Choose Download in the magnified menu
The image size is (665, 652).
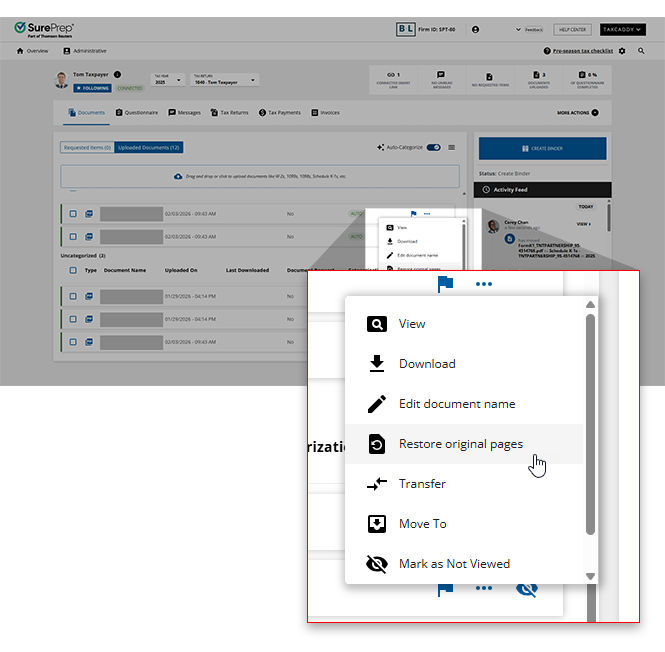[464, 364]
